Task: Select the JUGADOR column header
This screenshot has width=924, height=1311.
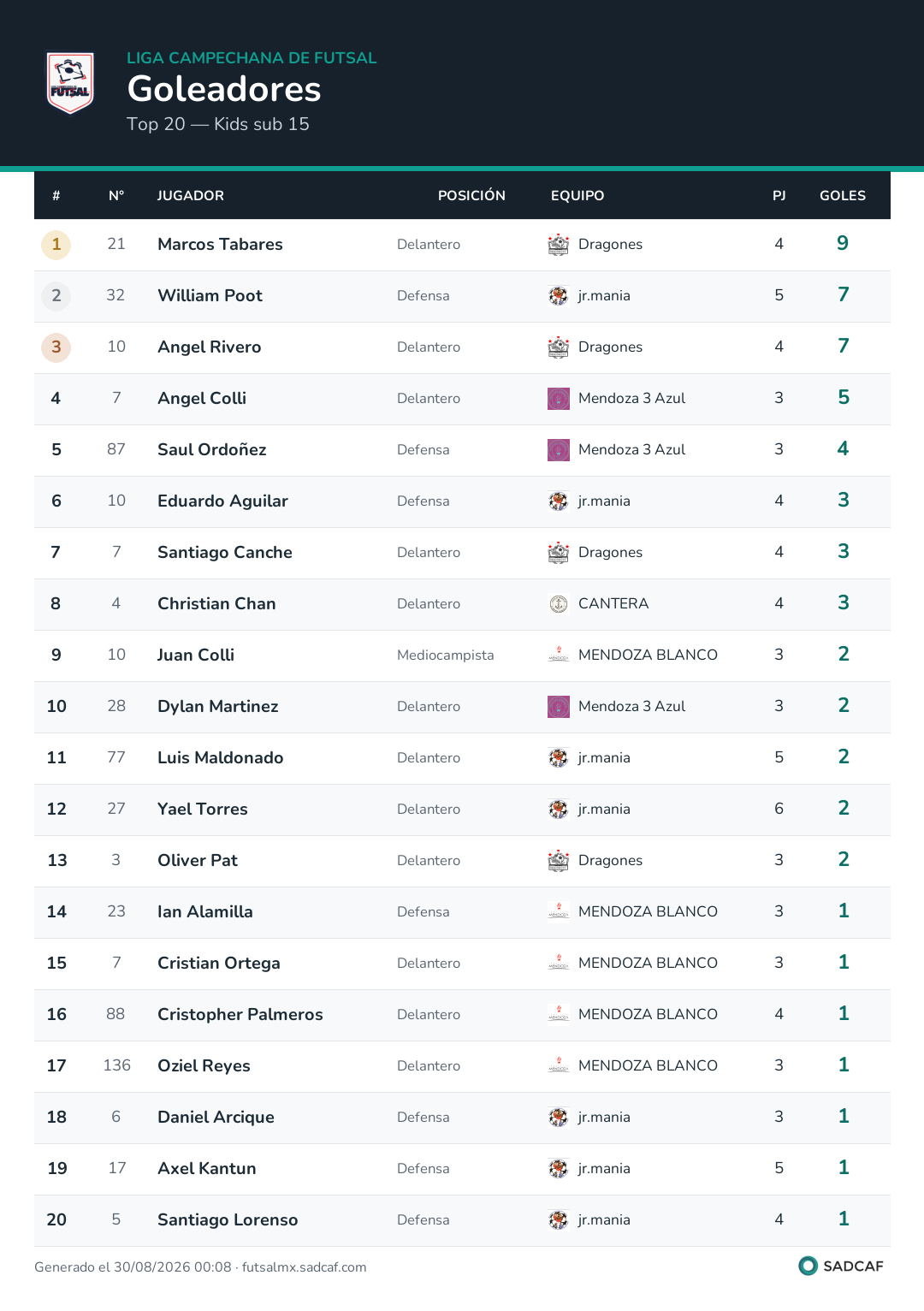Action: [x=191, y=196]
